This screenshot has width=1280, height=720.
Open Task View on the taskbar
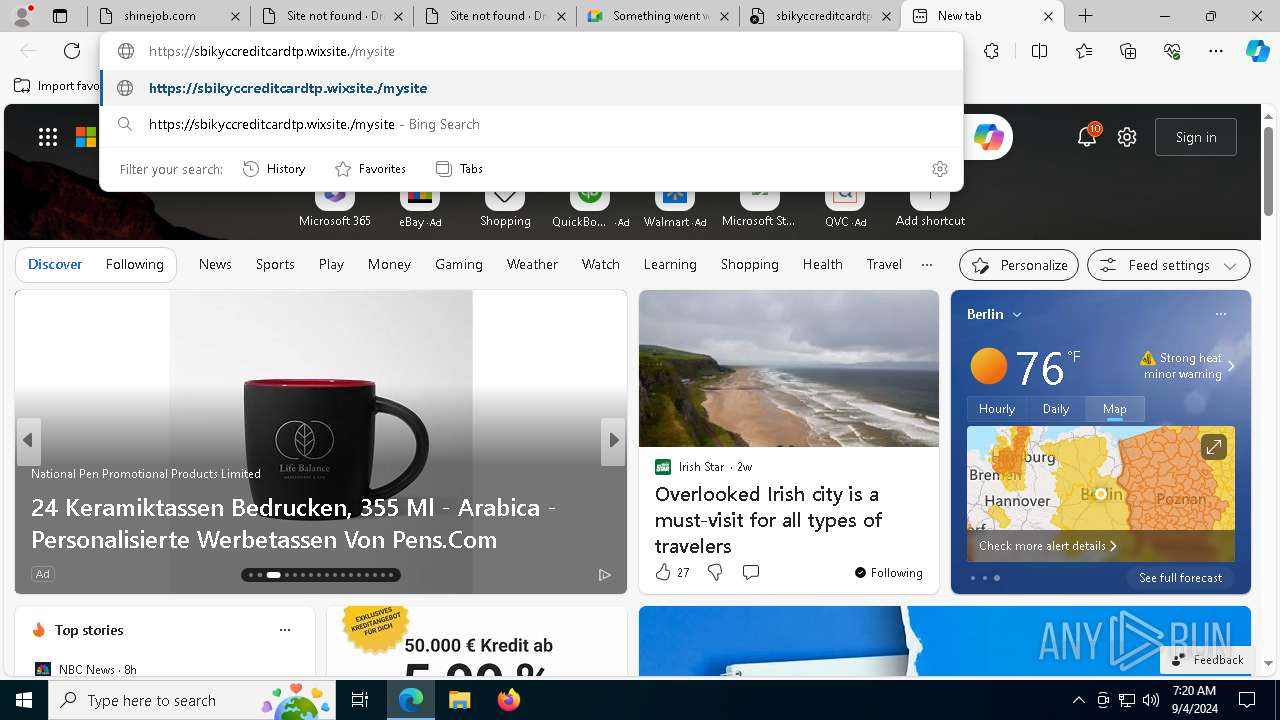360,700
